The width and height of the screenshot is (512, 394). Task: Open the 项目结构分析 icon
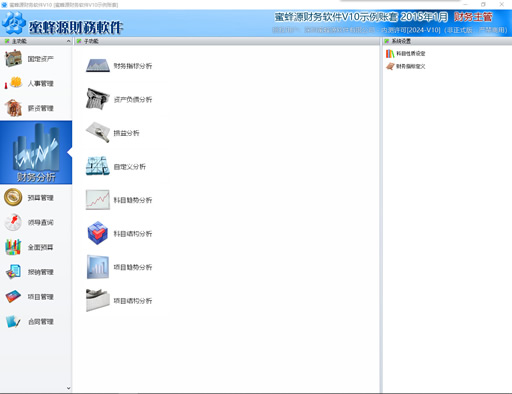98,300
